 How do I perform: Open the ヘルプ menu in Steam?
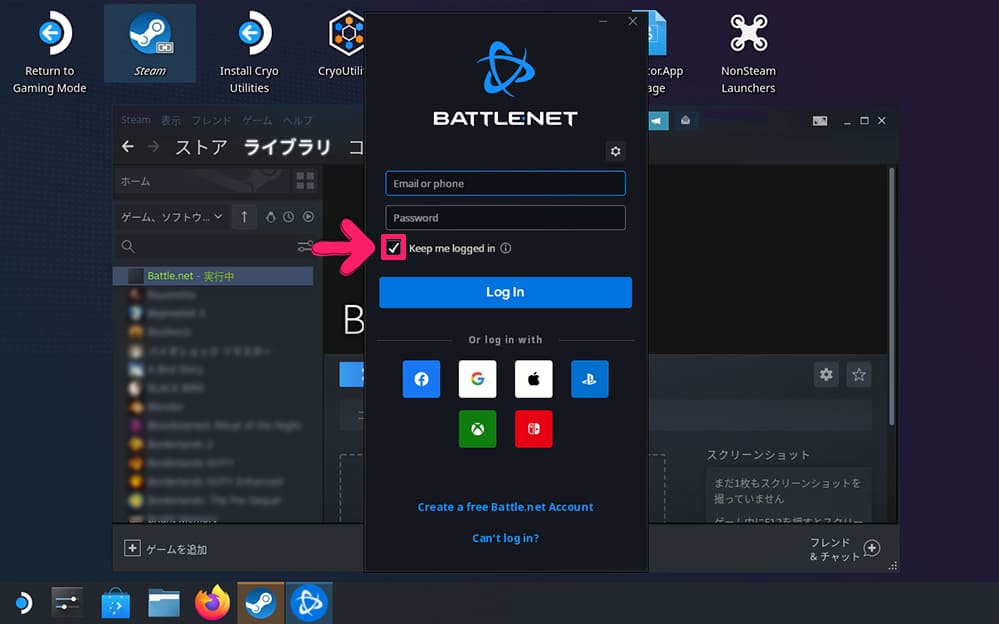coord(298,120)
